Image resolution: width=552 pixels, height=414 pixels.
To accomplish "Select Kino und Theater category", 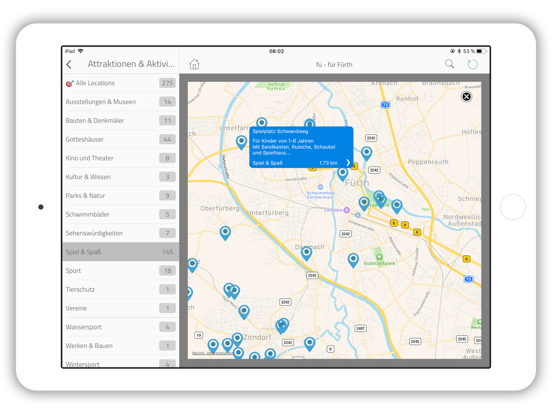I will tap(121, 158).
